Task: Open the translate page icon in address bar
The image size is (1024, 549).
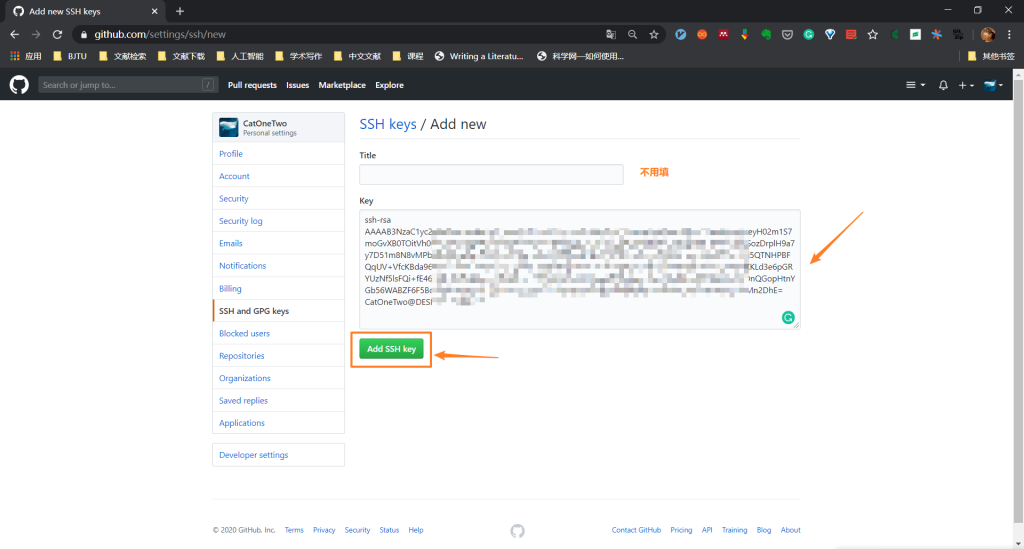Action: (x=611, y=35)
